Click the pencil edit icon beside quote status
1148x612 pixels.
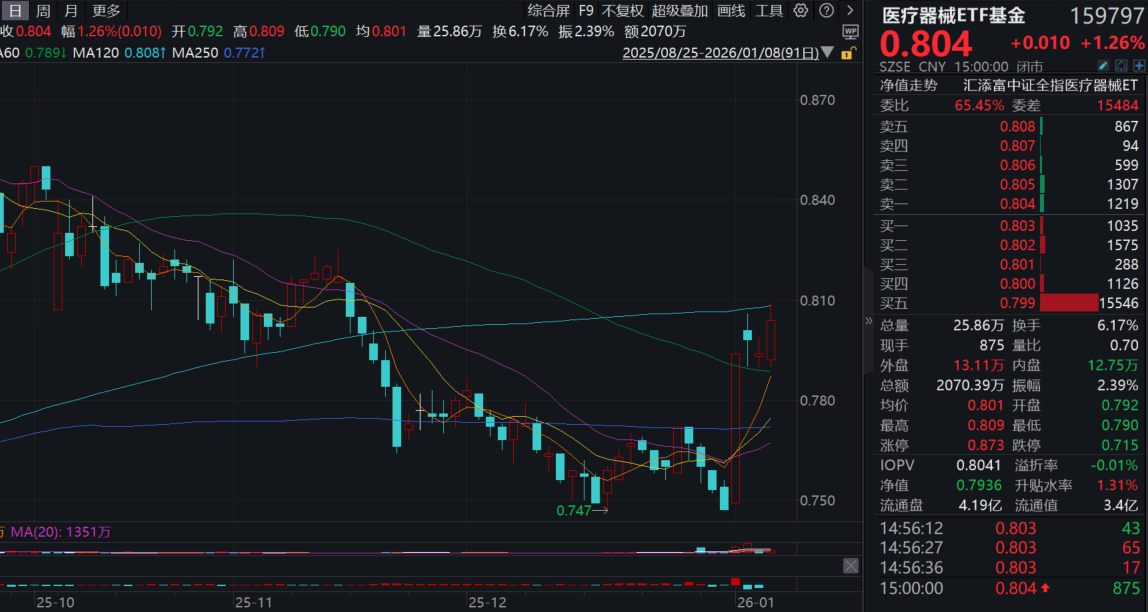(x=1105, y=66)
